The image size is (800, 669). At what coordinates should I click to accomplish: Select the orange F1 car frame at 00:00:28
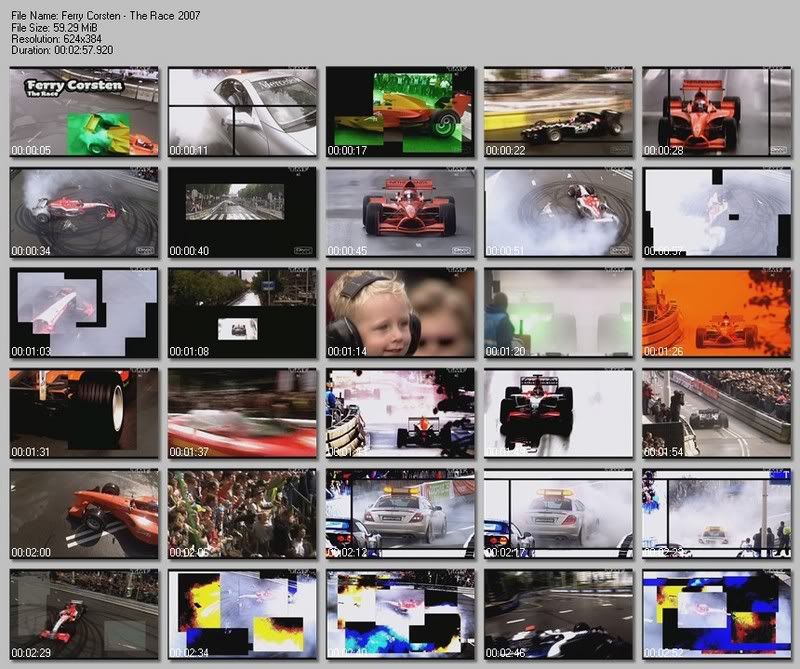(x=717, y=111)
